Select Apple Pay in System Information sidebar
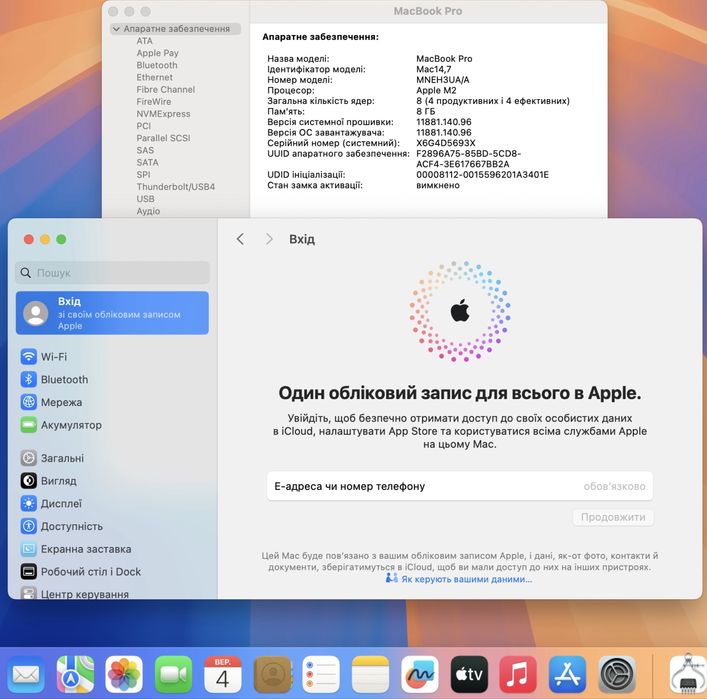The width and height of the screenshot is (707, 699). 157,53
